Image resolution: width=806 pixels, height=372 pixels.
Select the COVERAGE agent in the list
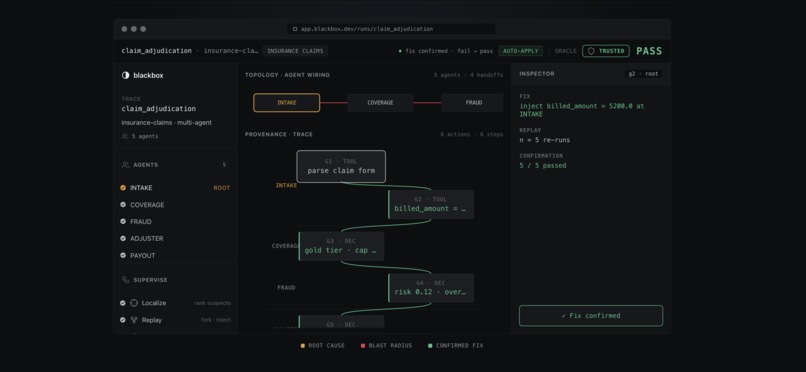coord(175,204)
